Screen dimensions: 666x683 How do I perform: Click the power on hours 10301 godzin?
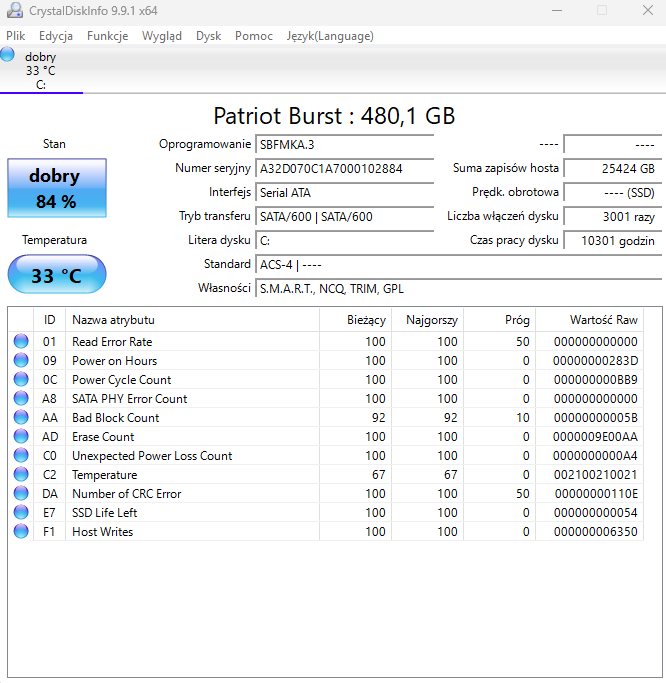tap(612, 240)
